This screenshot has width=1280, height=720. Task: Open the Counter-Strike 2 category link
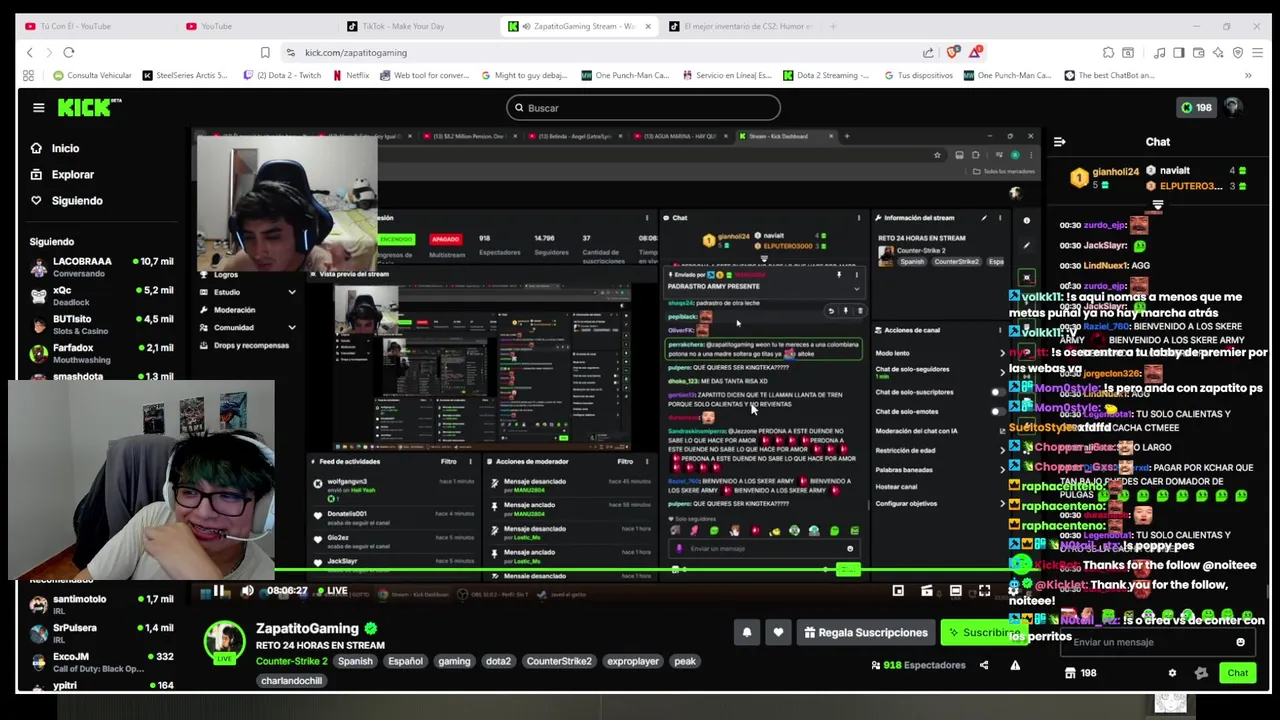click(x=291, y=661)
